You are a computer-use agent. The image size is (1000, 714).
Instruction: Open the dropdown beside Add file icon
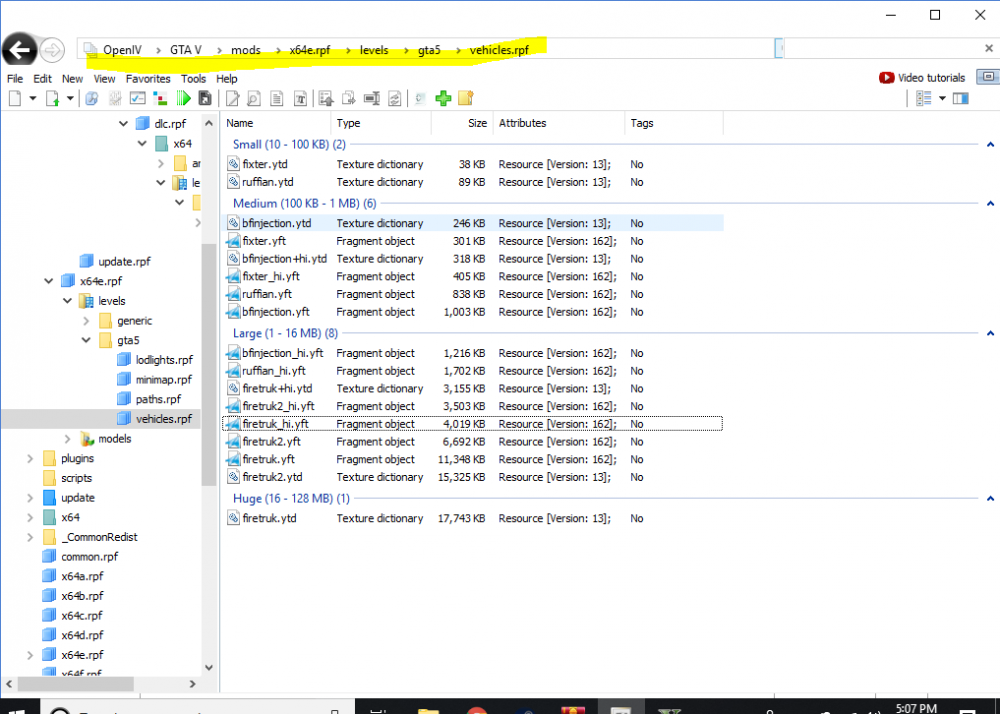[x=70, y=98]
